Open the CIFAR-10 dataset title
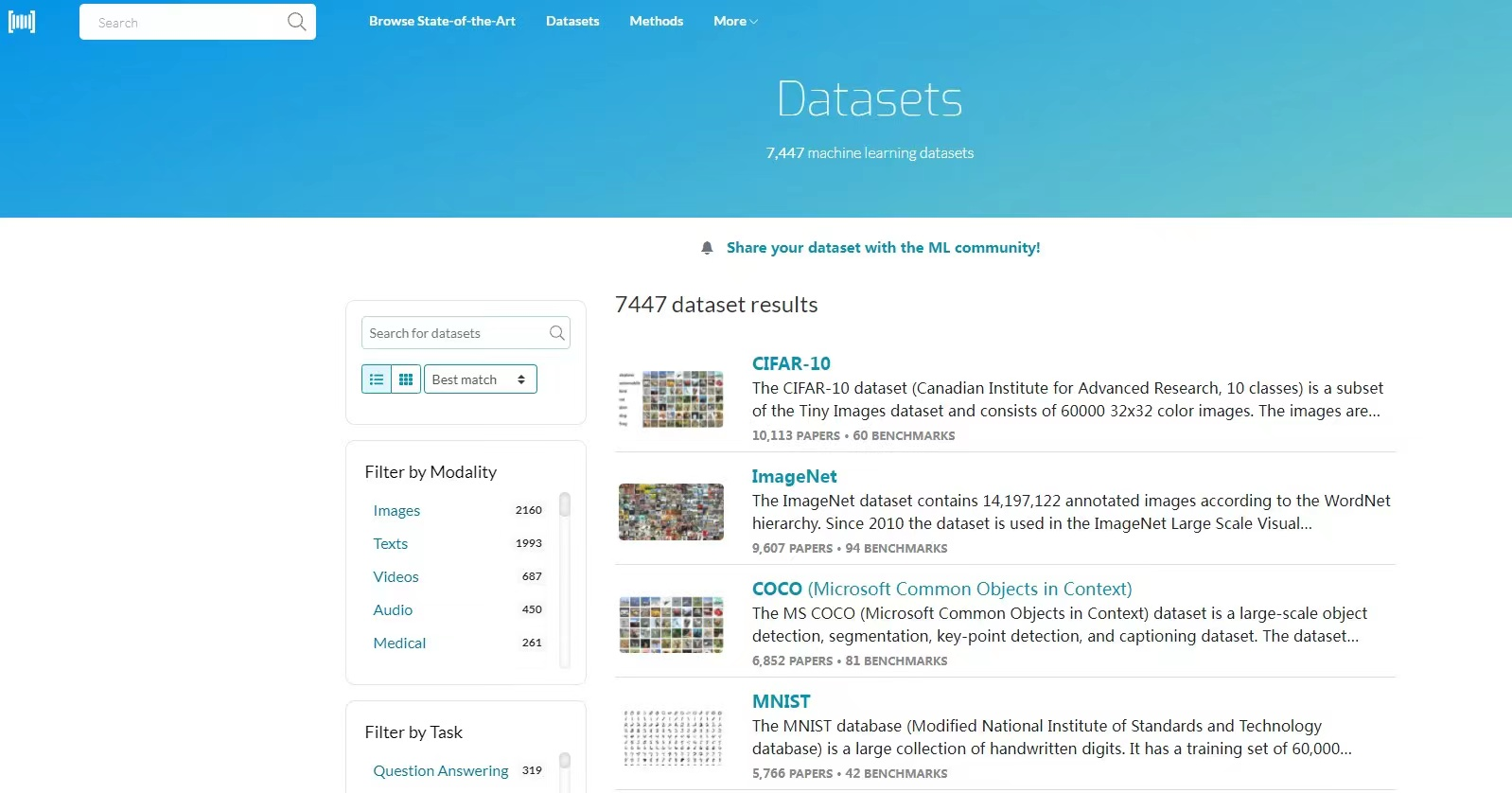The height and width of the screenshot is (793, 1512). (x=791, y=363)
